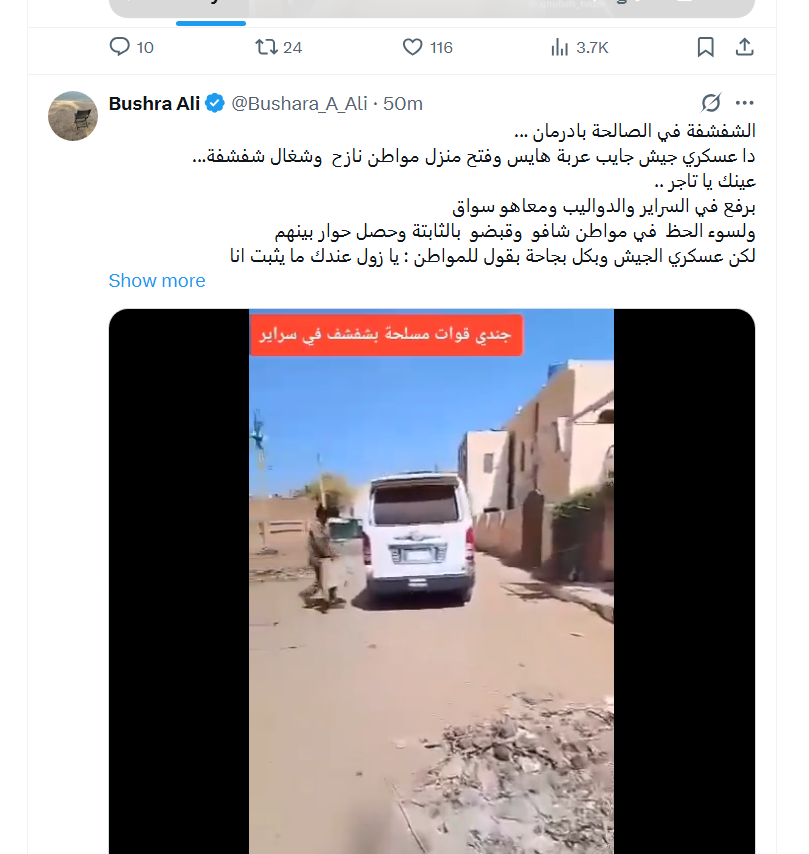
Task: Click the Arabic post text of the post
Action: pyautogui.click(x=473, y=193)
